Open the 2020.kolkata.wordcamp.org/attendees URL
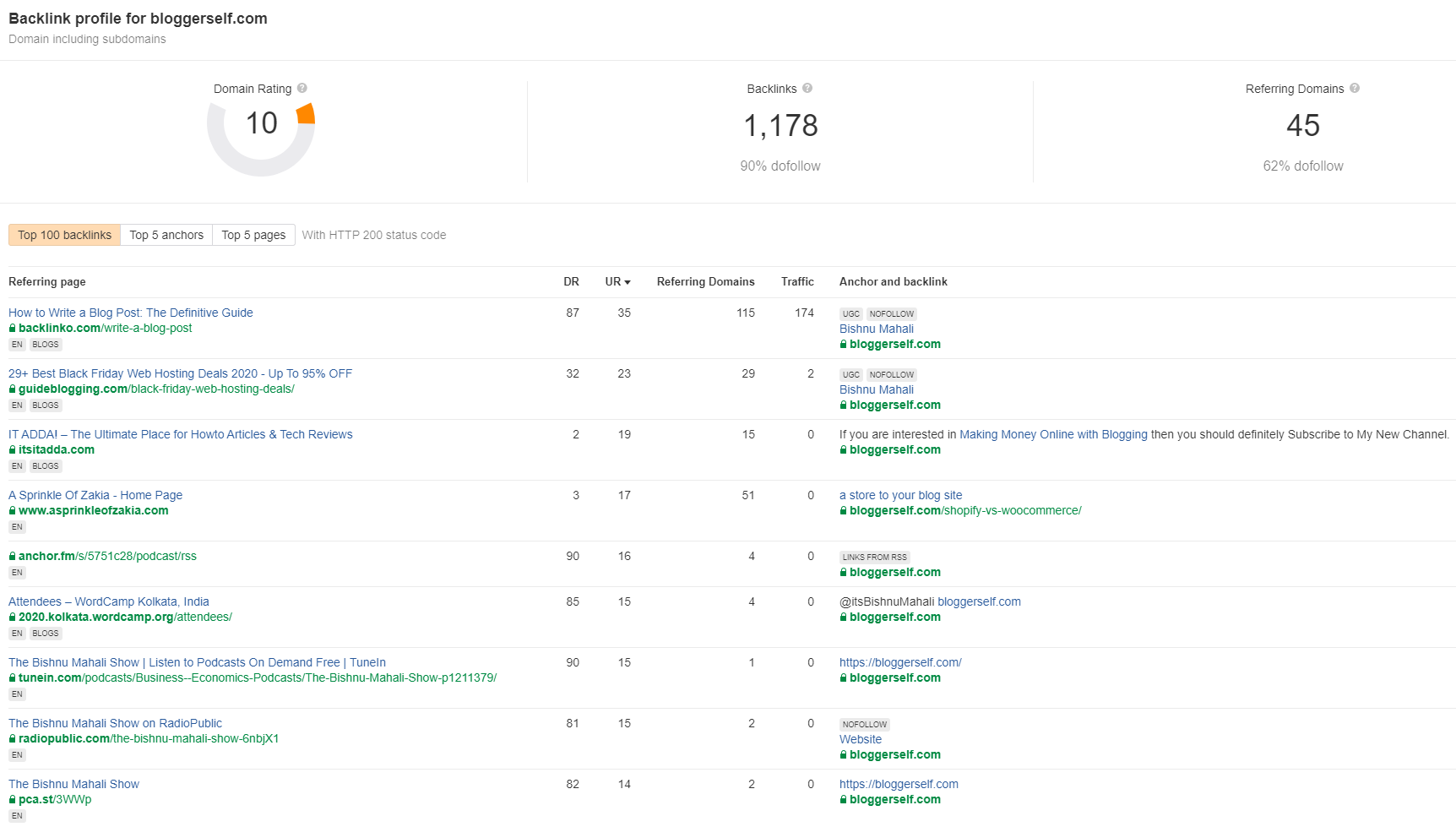Viewport: 1456px width, 827px height. tap(125, 617)
